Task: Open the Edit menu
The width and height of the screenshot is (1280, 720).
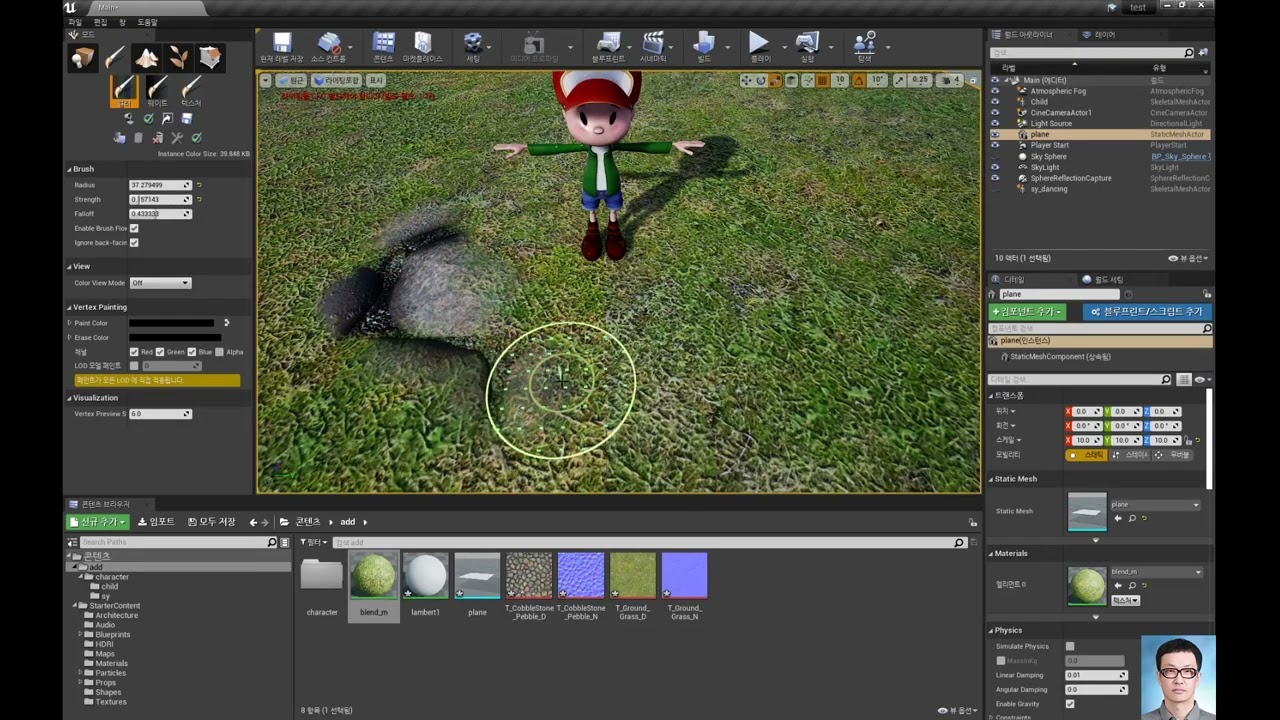Action: click(x=100, y=22)
